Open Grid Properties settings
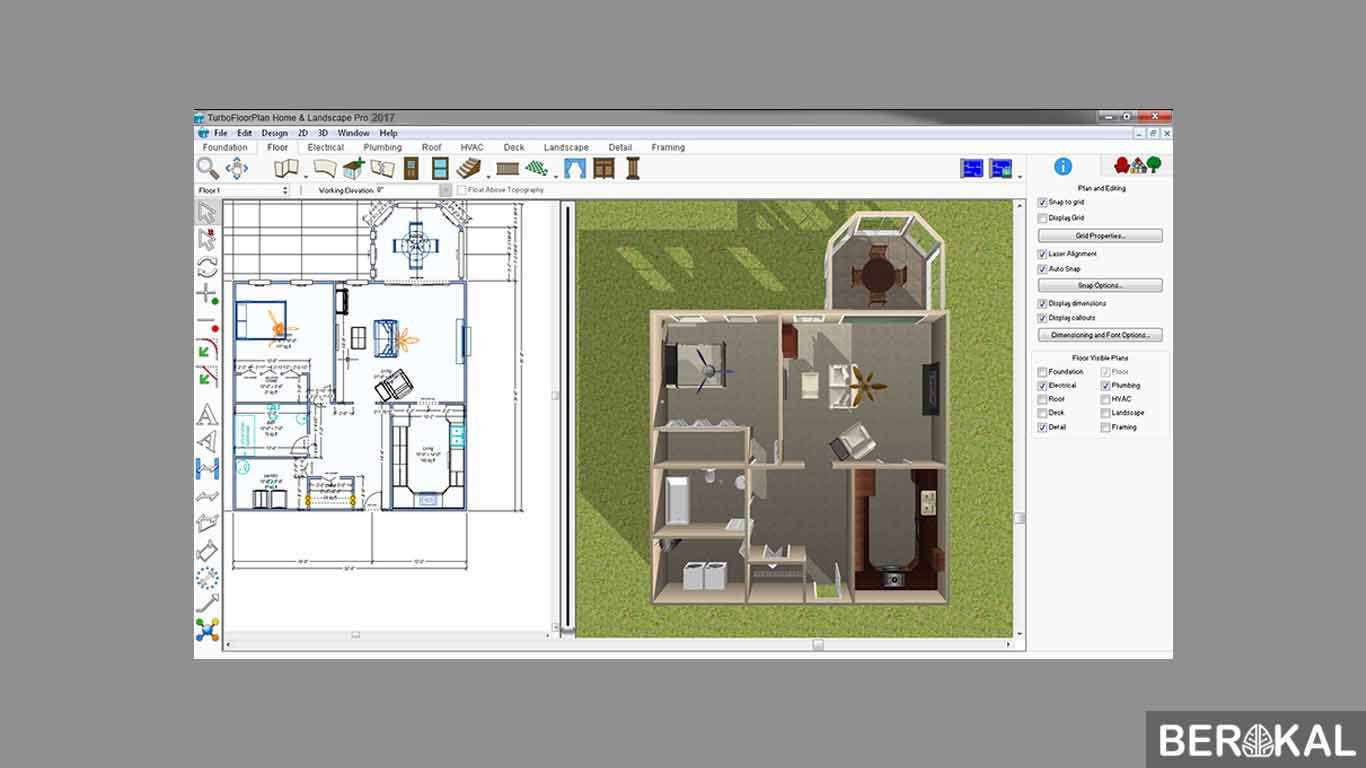The image size is (1366, 768). point(1099,235)
